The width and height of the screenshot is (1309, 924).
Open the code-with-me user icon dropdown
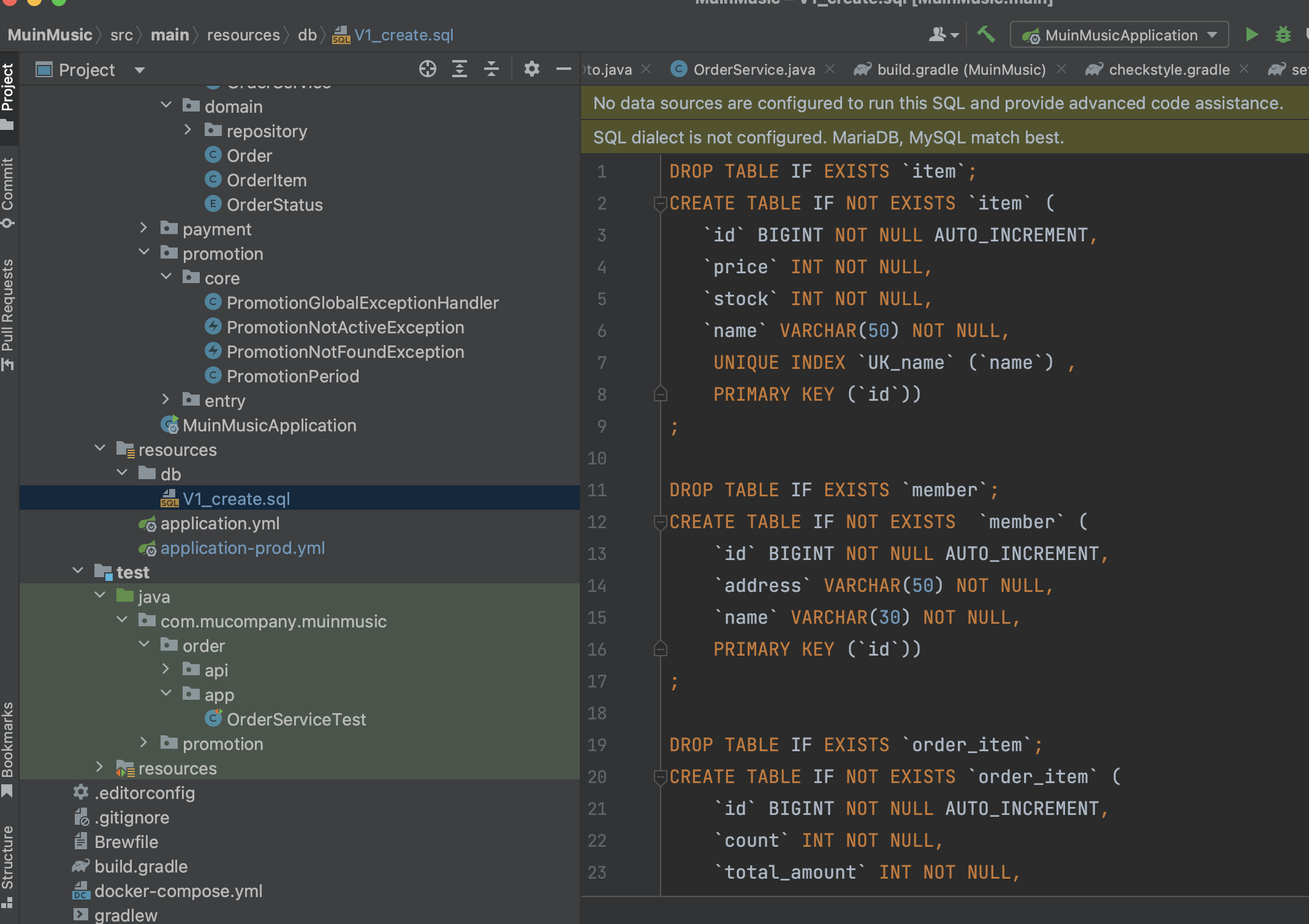(x=943, y=35)
